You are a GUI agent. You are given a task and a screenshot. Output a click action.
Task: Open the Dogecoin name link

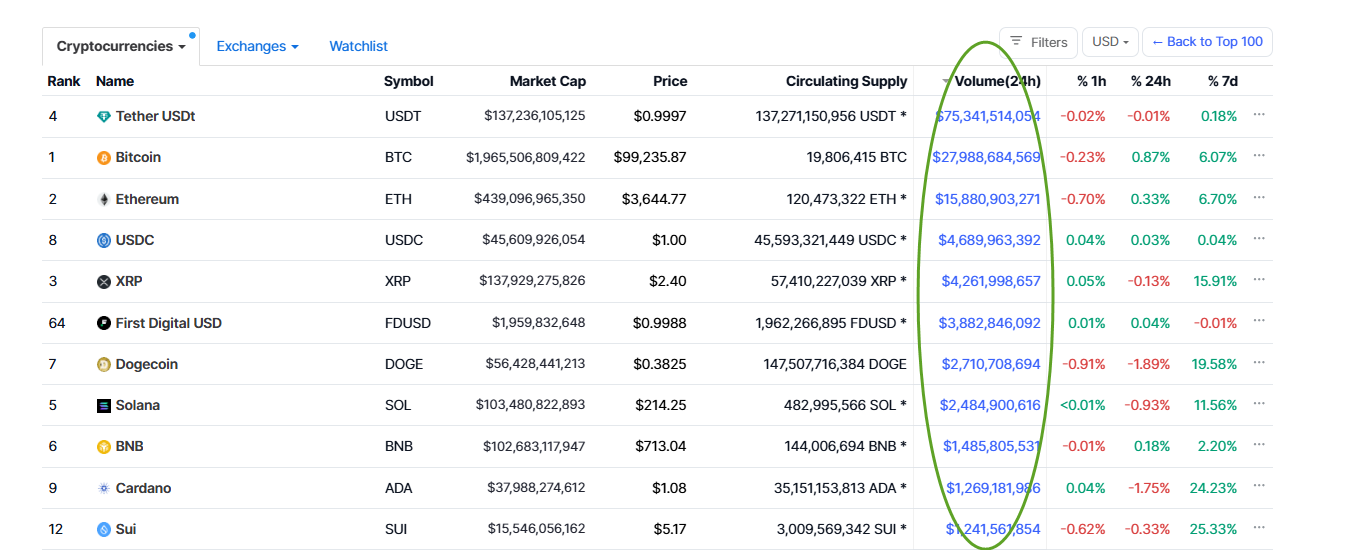pyautogui.click(x=147, y=364)
